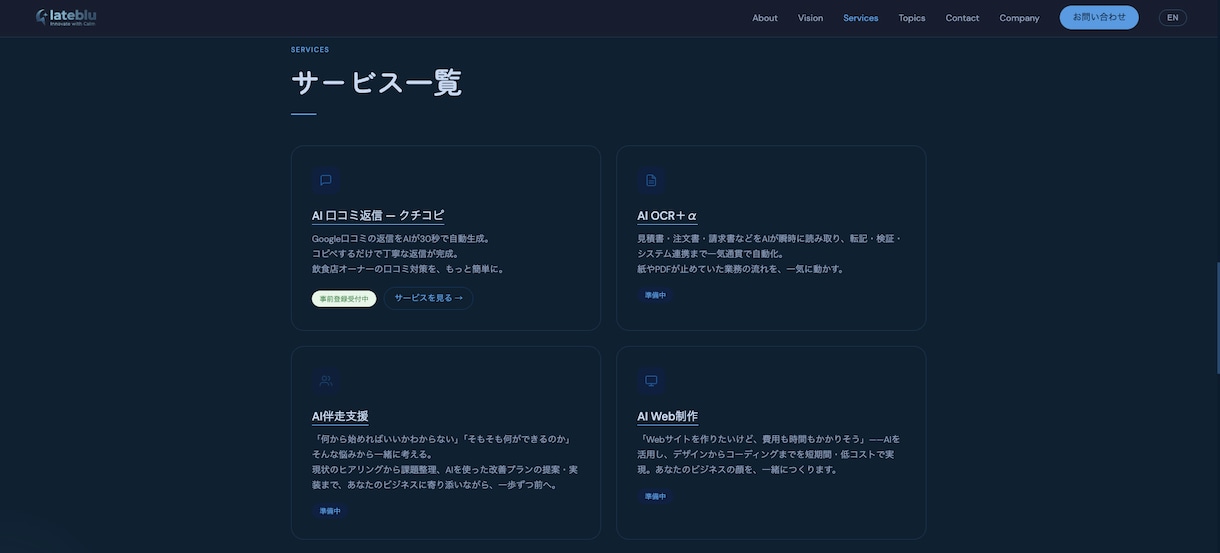Click the monitor icon on AI Web制作 card

point(651,380)
